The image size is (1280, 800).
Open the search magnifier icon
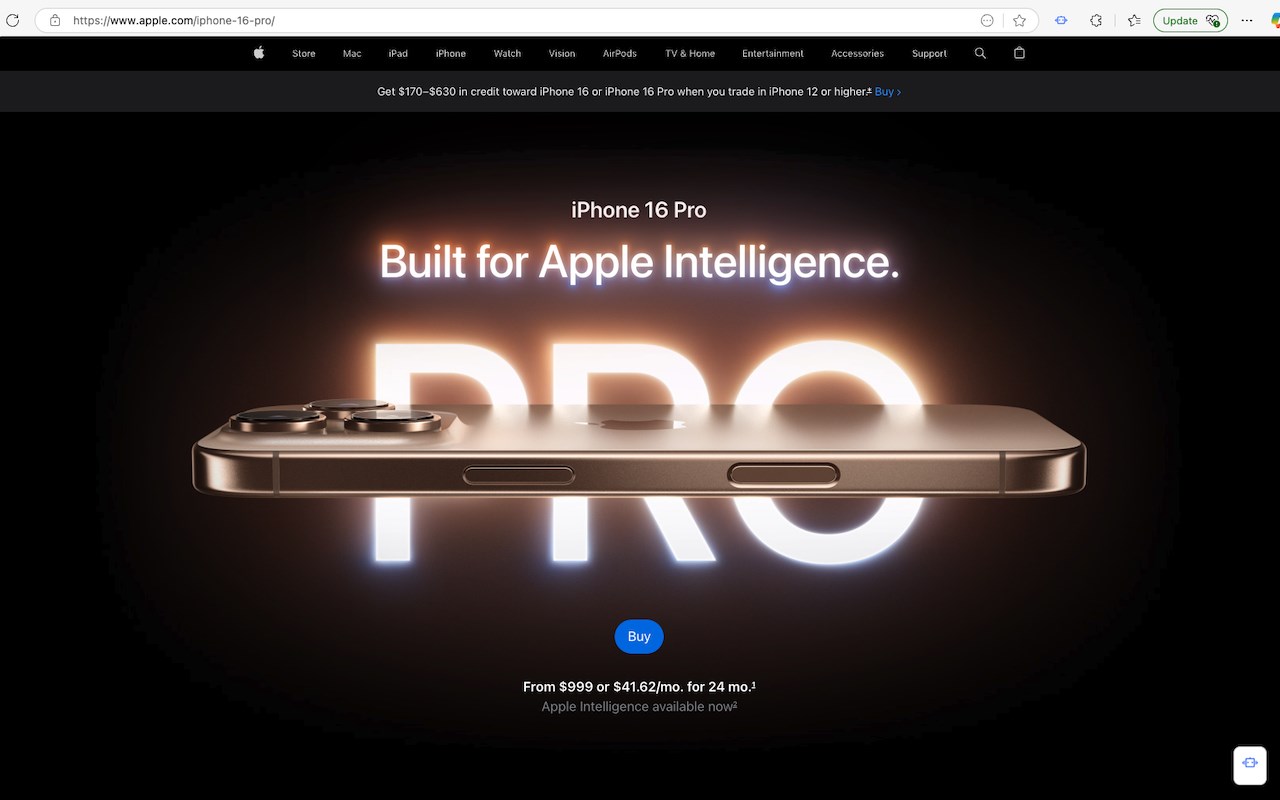pyautogui.click(x=980, y=53)
